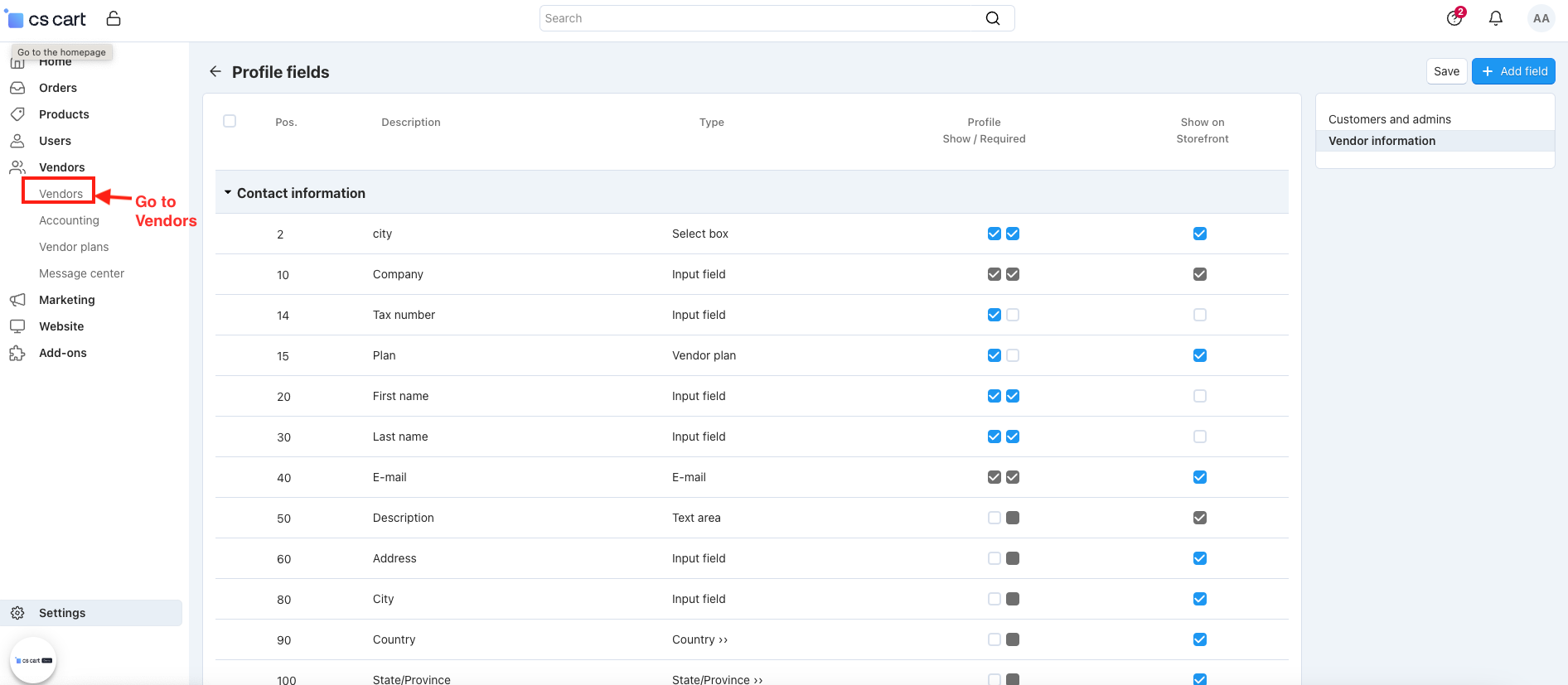
Task: Collapse the Contact information section
Action: point(228,193)
